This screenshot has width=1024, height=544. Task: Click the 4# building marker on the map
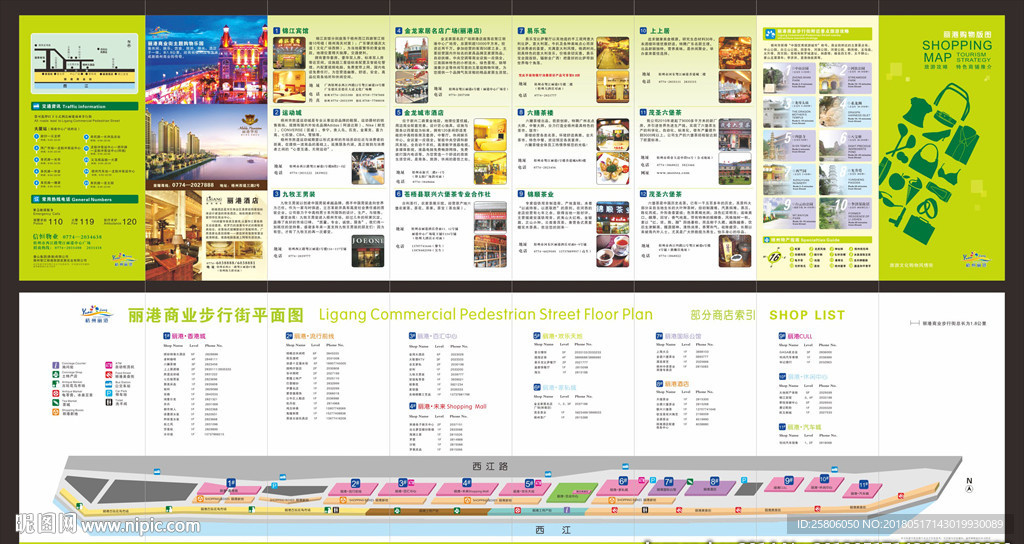[x=467, y=482]
